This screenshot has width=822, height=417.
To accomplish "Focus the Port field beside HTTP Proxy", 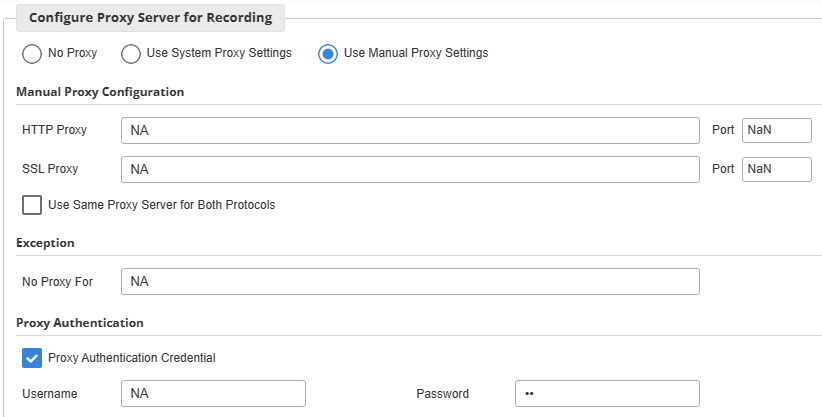I will (x=776, y=130).
